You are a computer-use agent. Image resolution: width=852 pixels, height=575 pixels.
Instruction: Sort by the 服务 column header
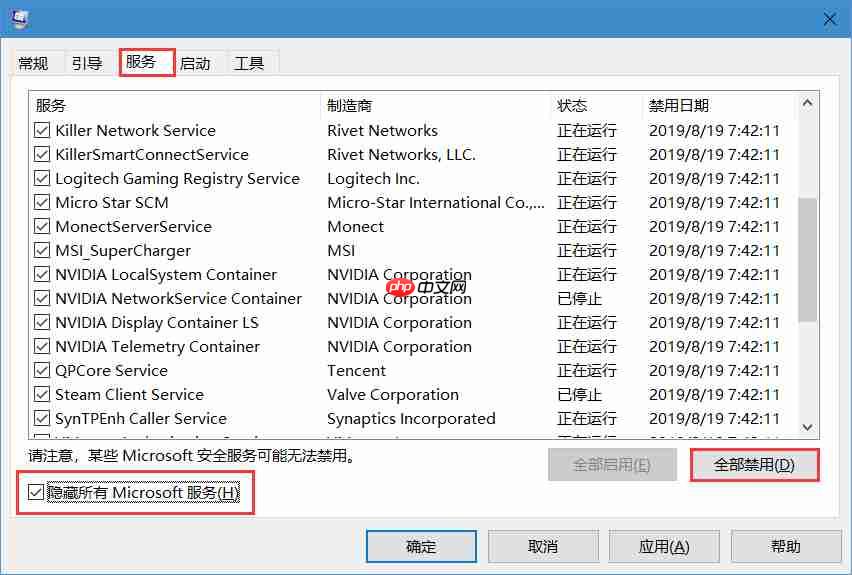click(x=175, y=105)
